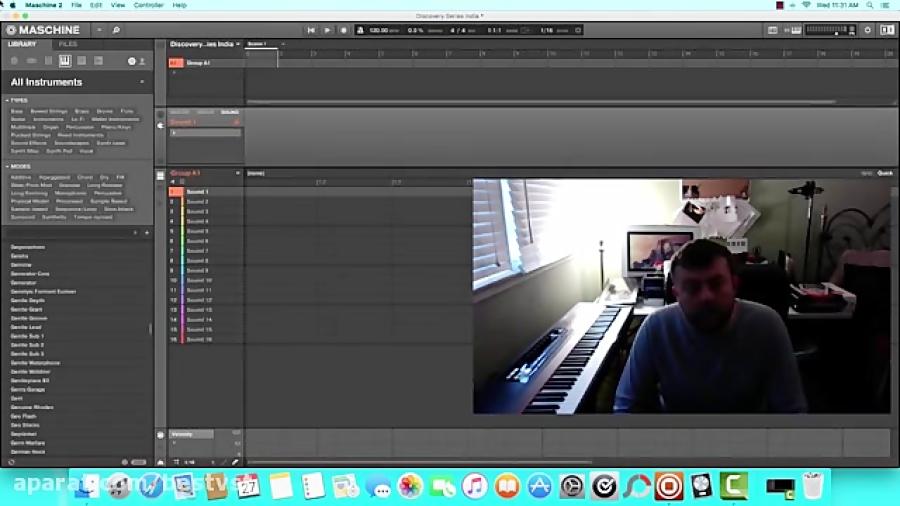Switch to SOUND tab in control area
The height and width of the screenshot is (506, 900).
tap(230, 112)
